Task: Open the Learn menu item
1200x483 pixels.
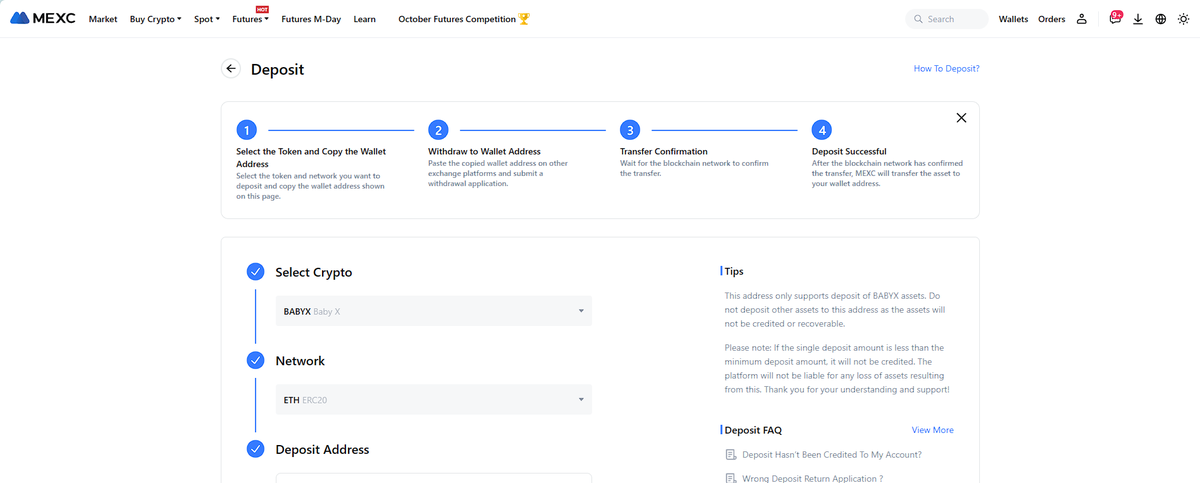Action: 365,19
